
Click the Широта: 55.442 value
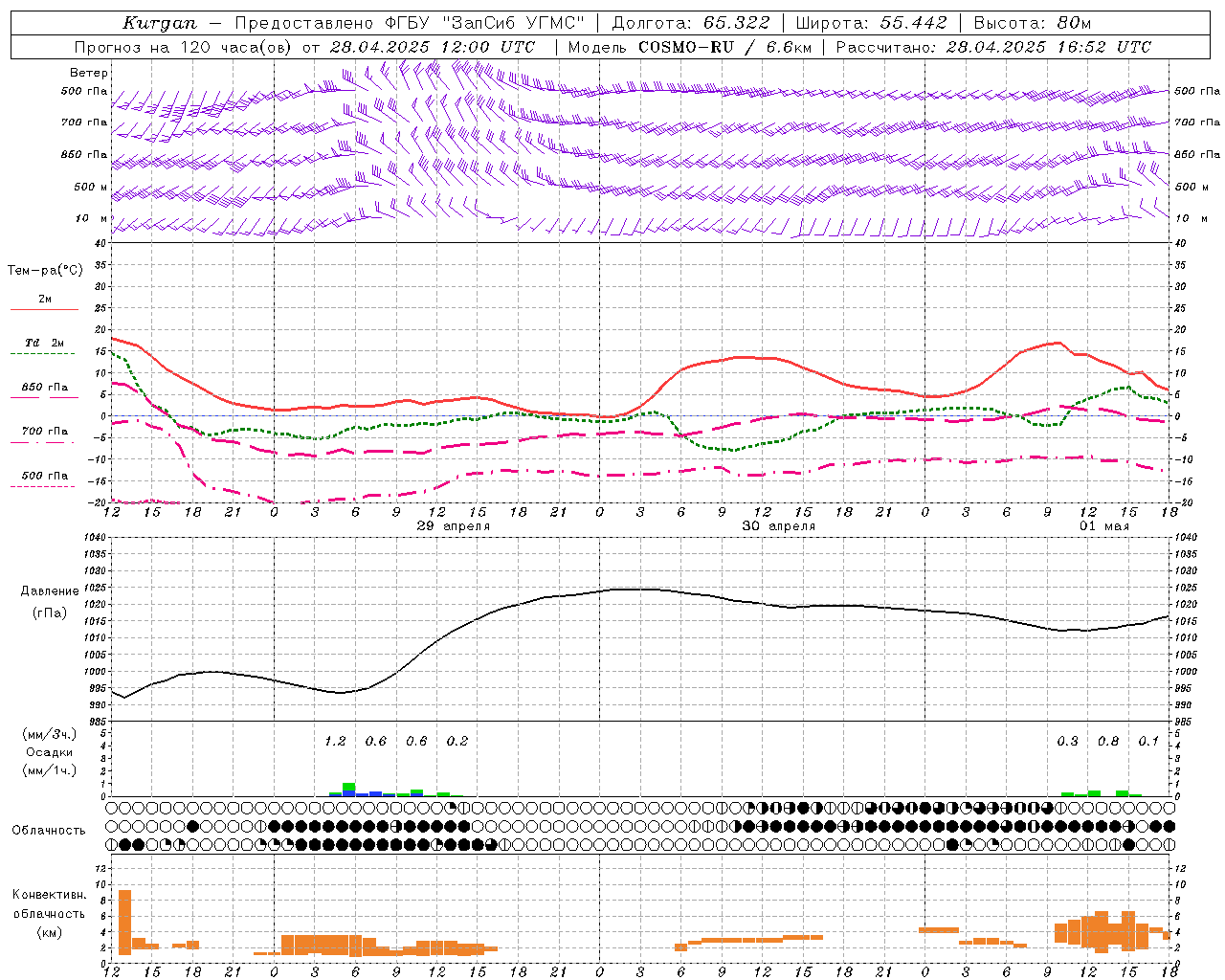point(871,23)
